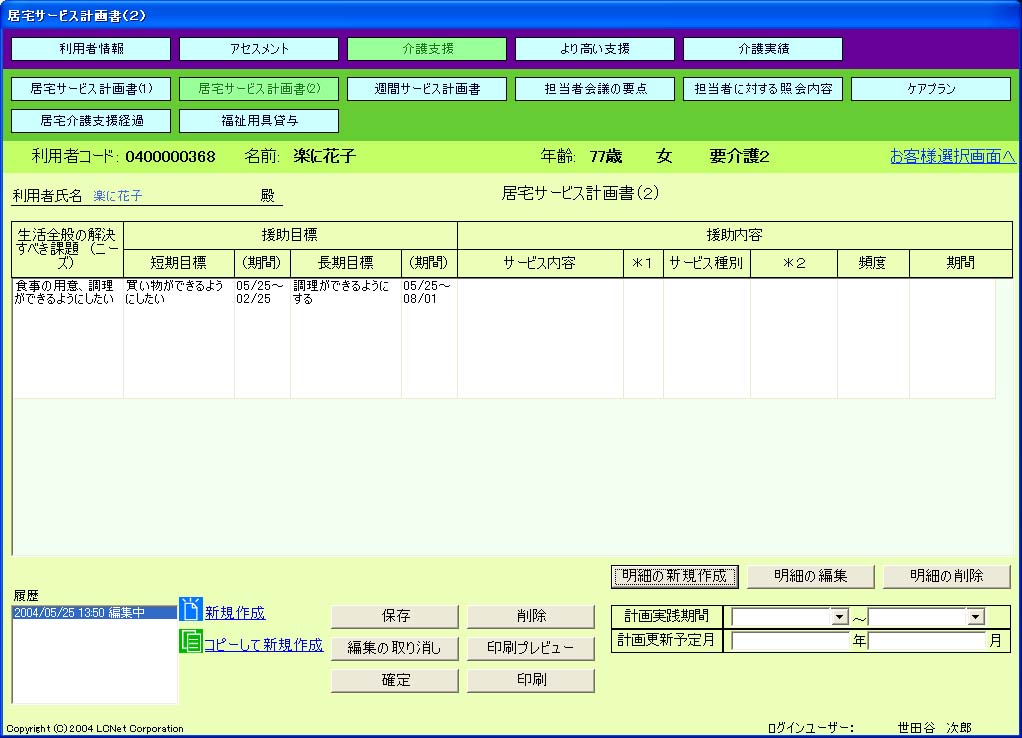Image resolution: width=1022 pixels, height=738 pixels.
Task: Select short-term goal 買い物ができるようにしたい
Action: (x=179, y=338)
